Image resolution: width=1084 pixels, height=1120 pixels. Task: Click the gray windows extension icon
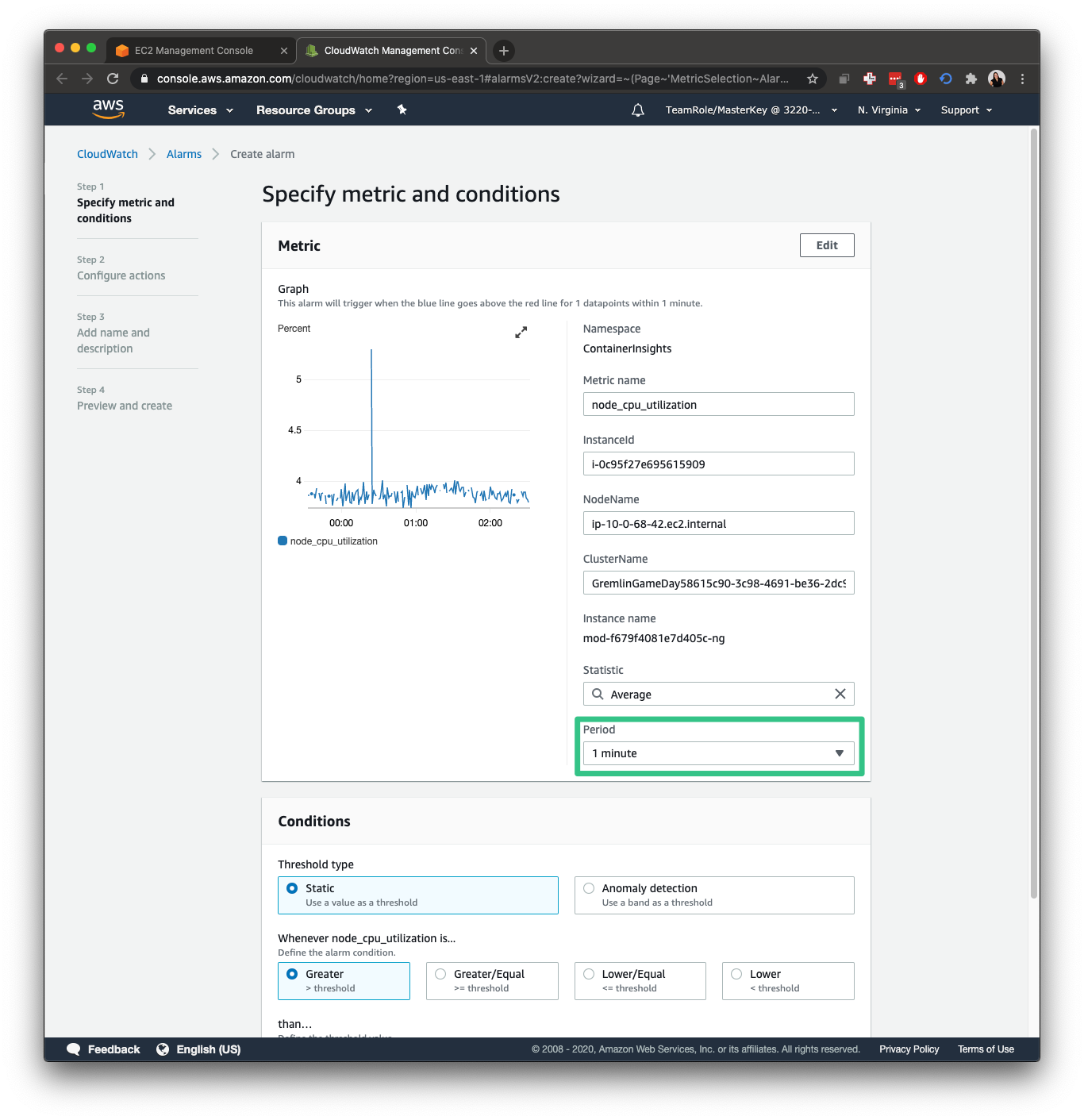click(844, 79)
